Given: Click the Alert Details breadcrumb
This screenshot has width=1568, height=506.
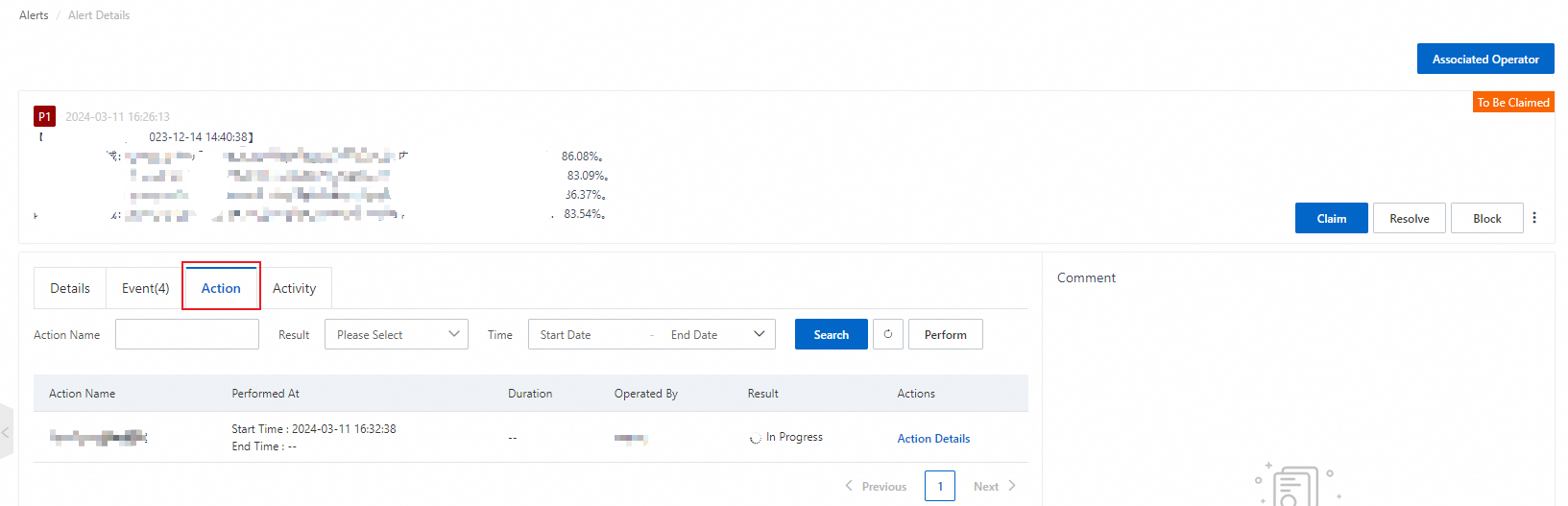Looking at the screenshot, I should 99,15.
